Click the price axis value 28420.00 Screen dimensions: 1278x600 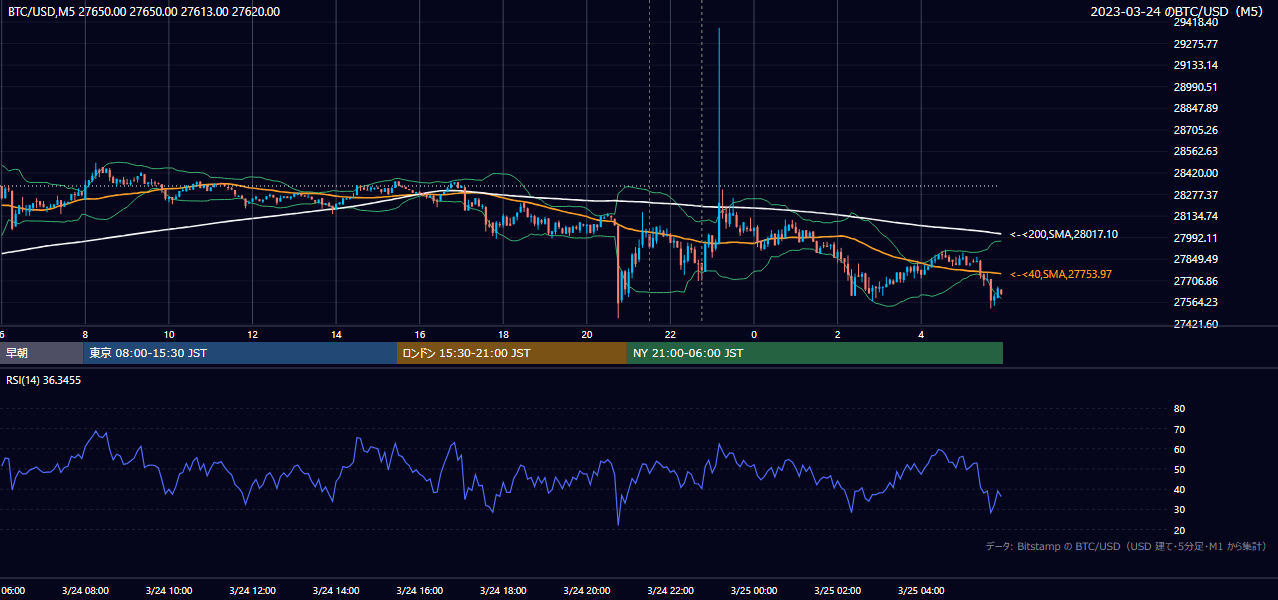pyautogui.click(x=1195, y=173)
